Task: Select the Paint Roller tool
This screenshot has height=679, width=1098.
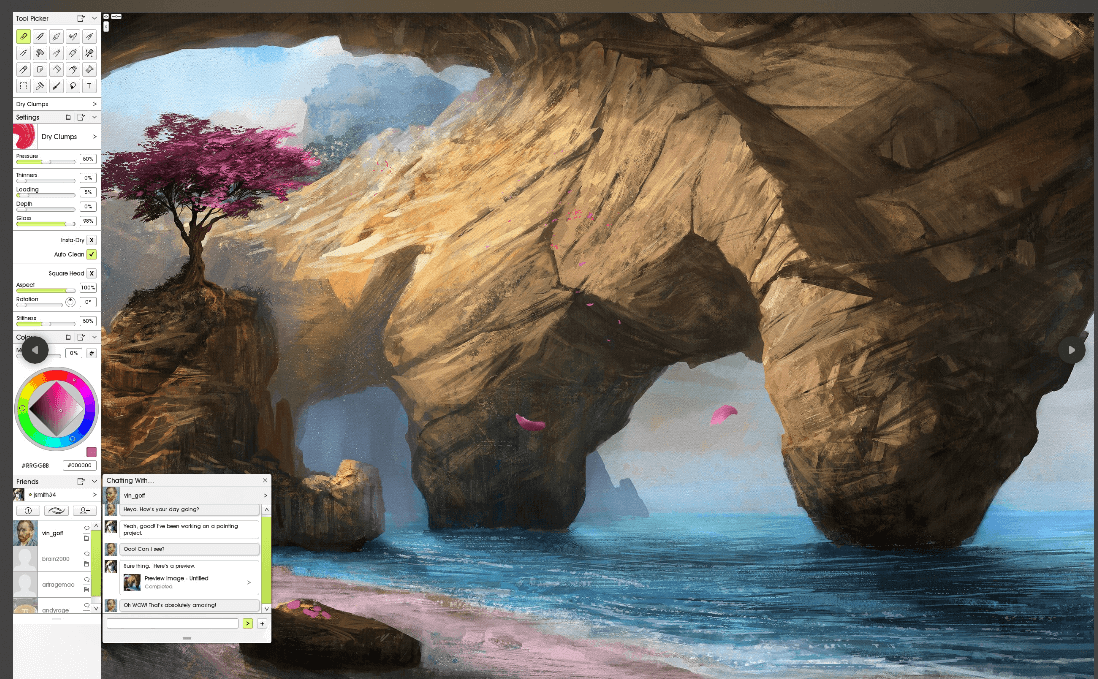Action: [x=40, y=86]
